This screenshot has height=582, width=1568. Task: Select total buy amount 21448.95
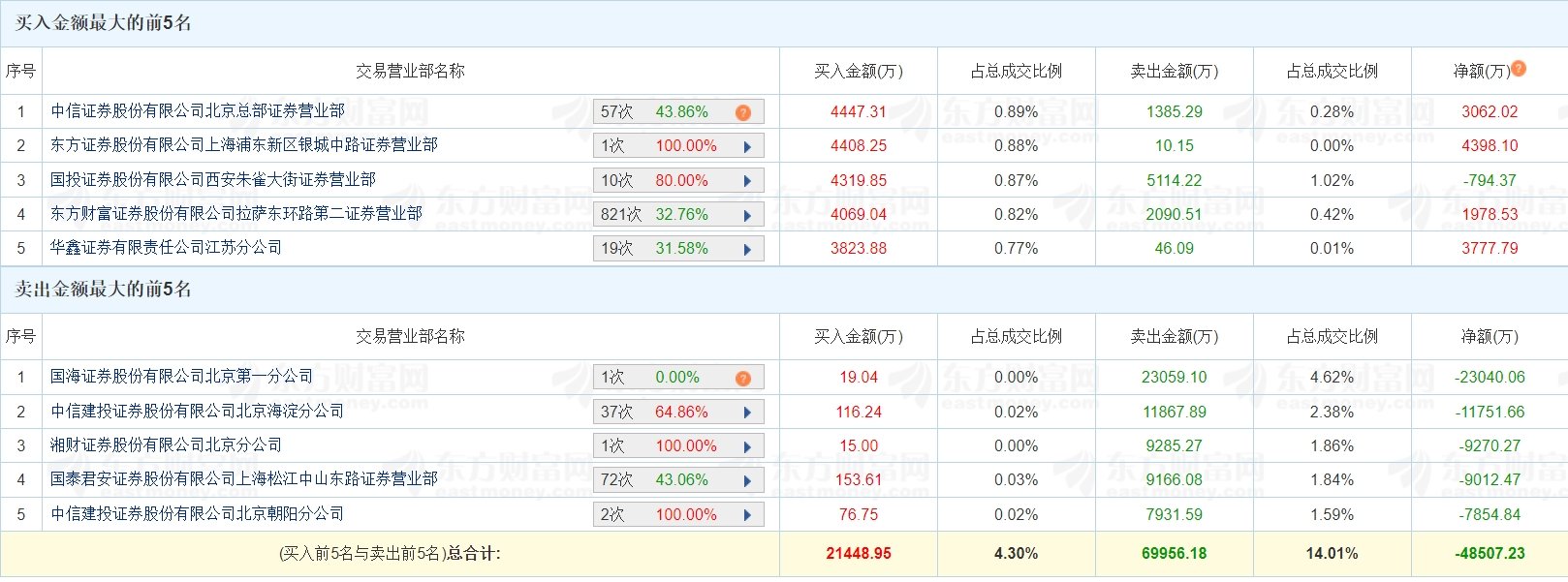point(859,554)
